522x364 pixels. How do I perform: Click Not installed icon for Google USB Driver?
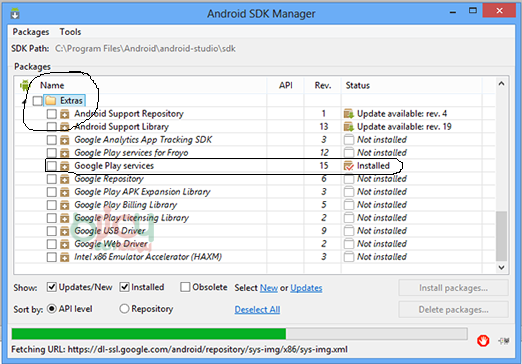click(349, 231)
